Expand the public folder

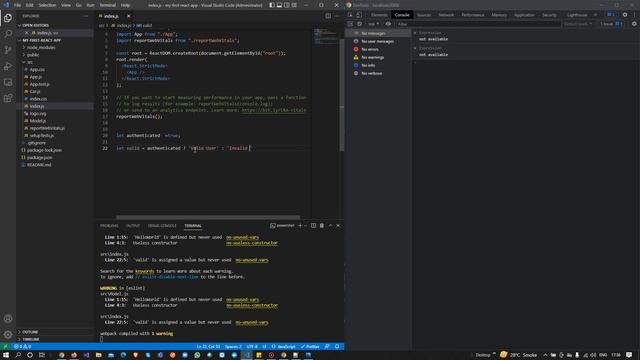click(33, 55)
